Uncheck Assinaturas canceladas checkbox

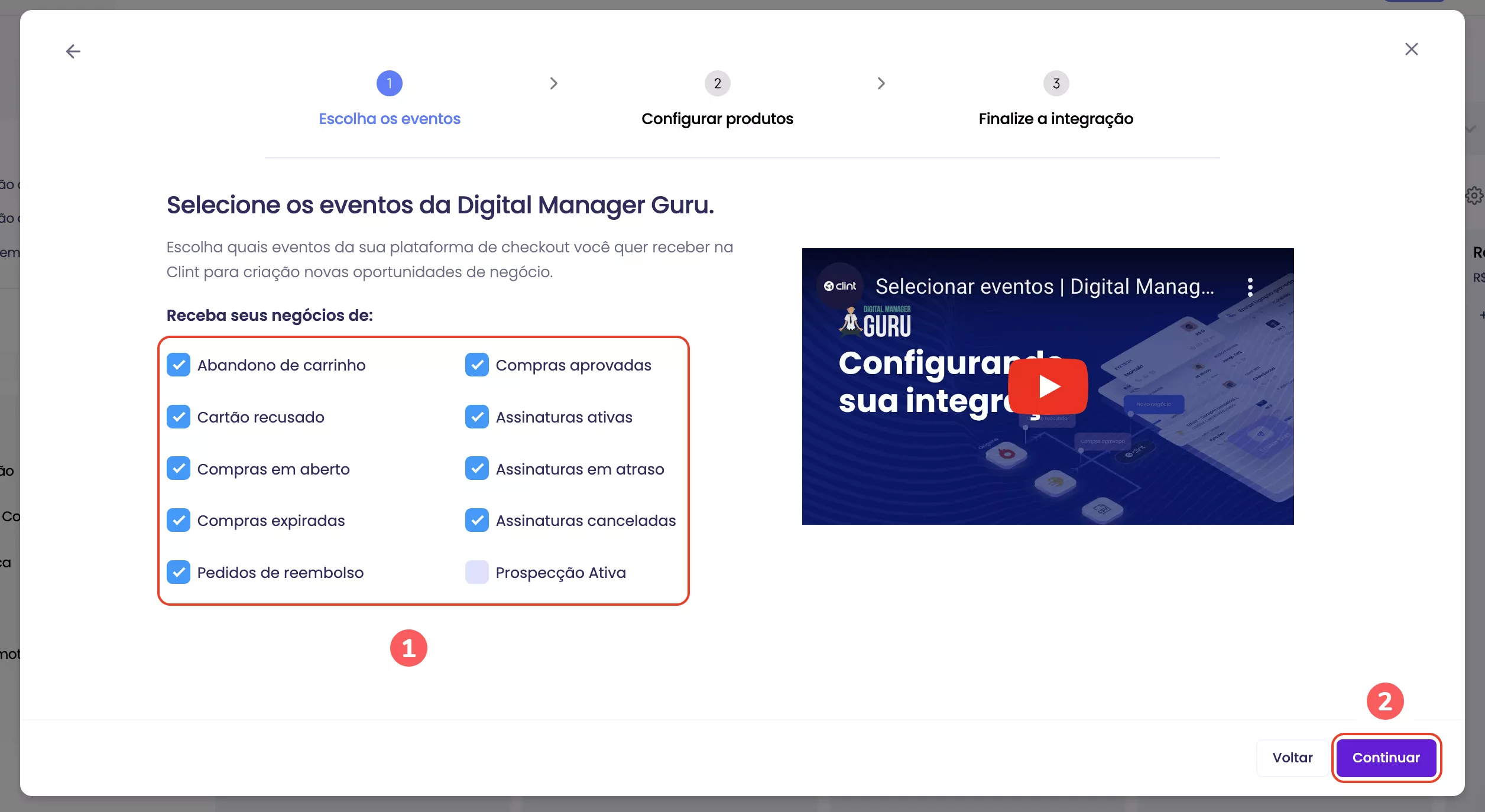[x=477, y=520]
